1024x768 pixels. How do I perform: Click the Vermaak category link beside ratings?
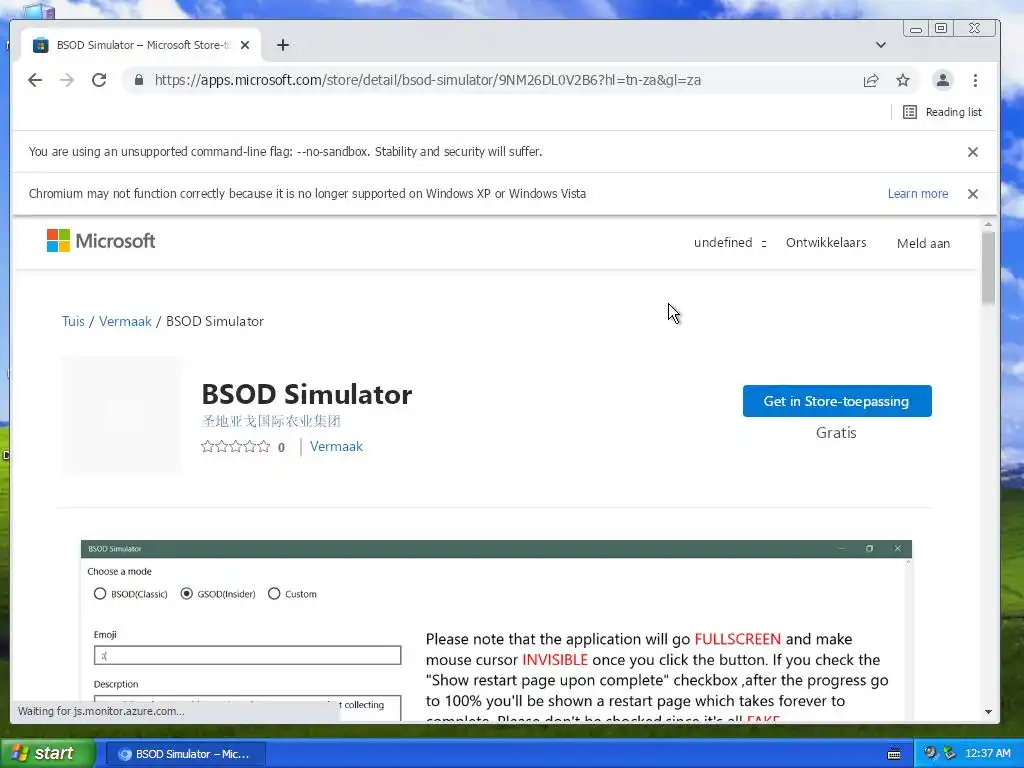tap(336, 447)
